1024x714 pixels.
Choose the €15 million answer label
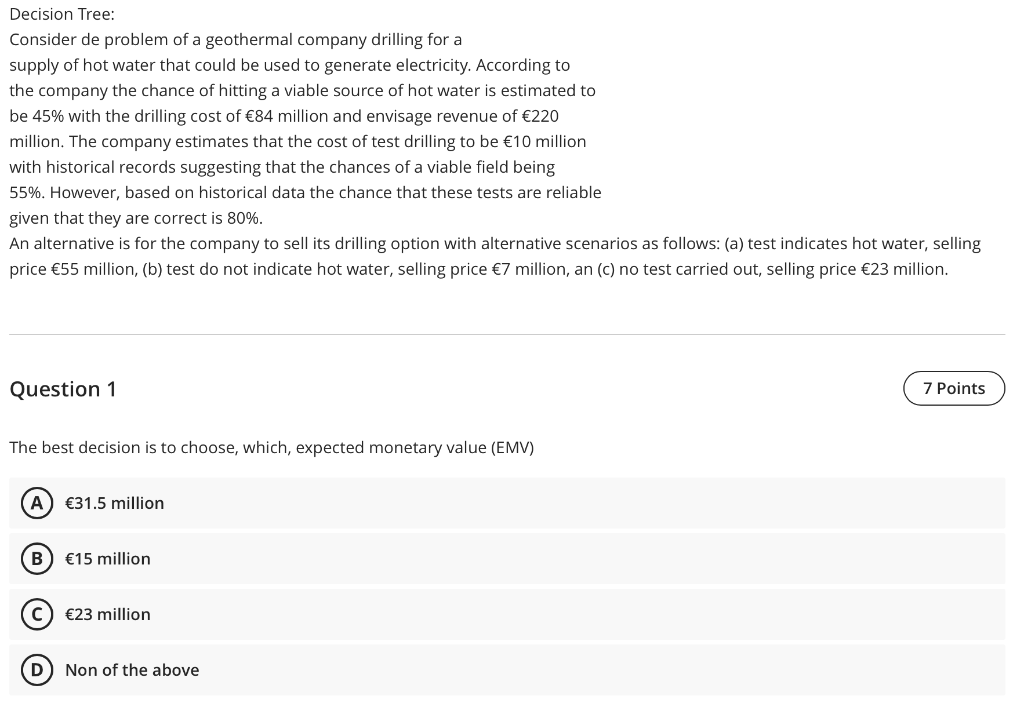(x=108, y=559)
